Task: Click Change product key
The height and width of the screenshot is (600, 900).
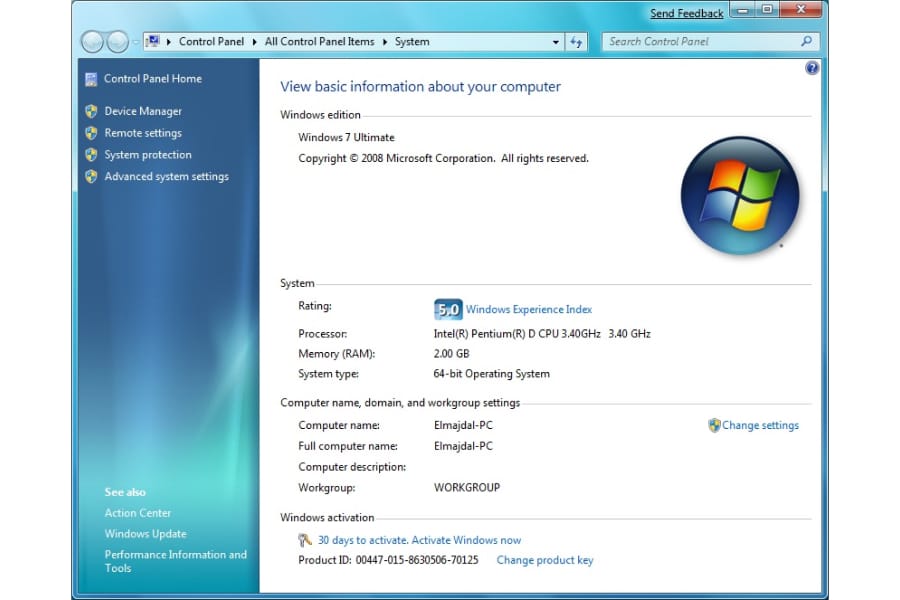Action: tap(545, 560)
